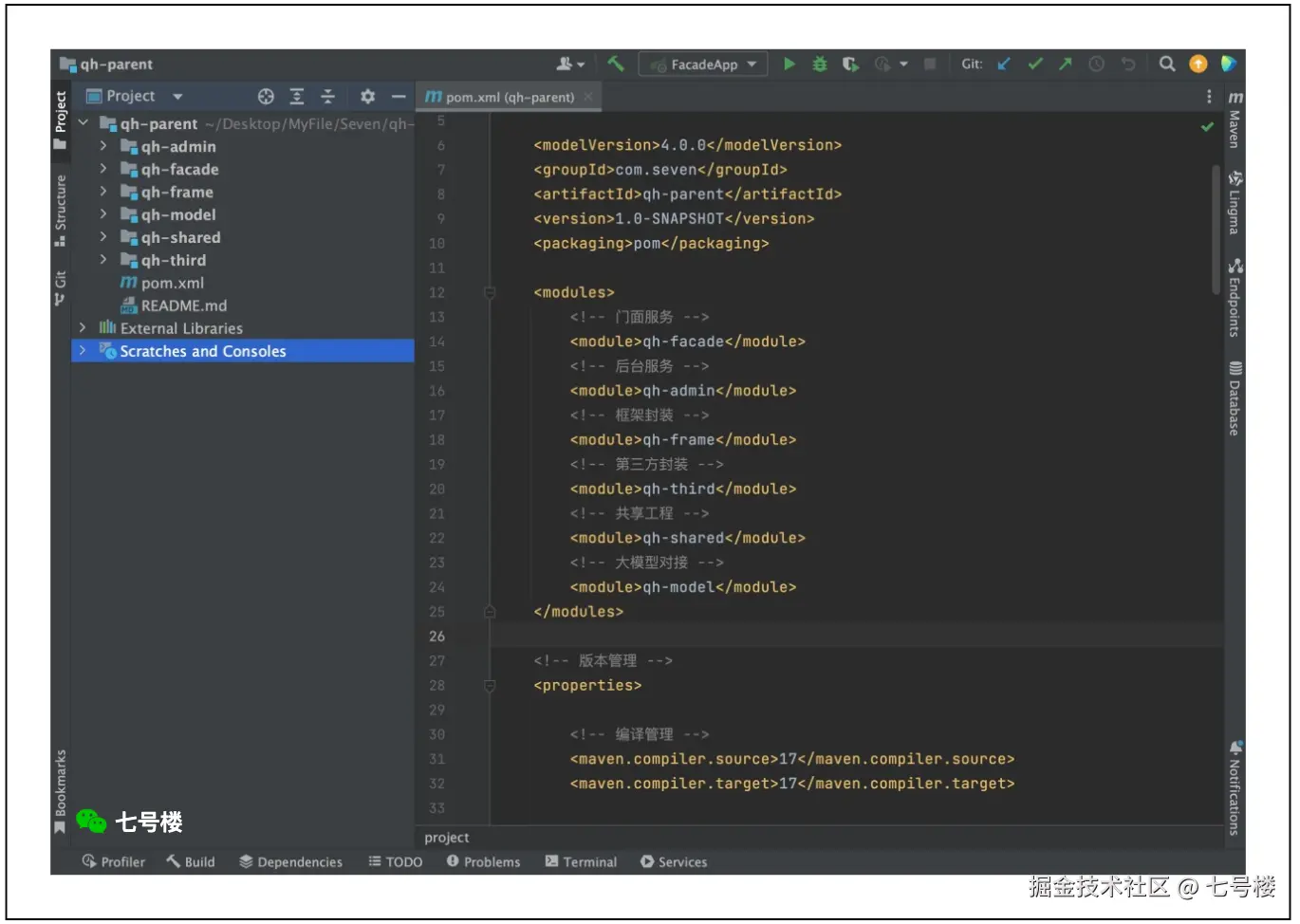This screenshot has width=1300, height=924.
Task: Toggle the Maven tool window on the right
Action: coord(1235,120)
